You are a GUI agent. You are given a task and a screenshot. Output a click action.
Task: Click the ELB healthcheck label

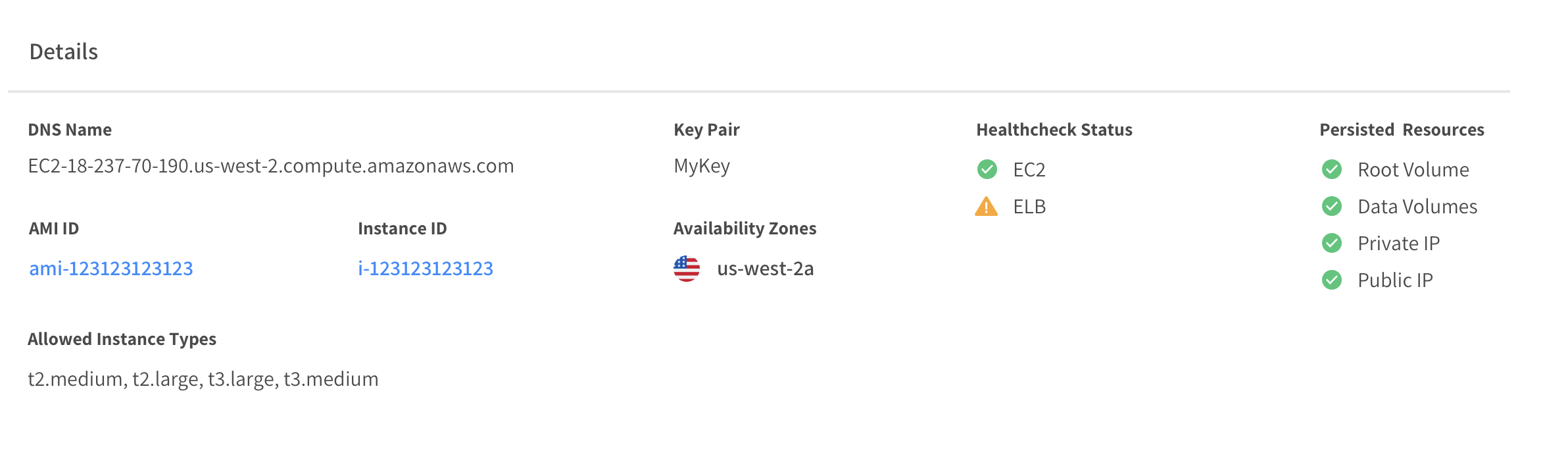pyautogui.click(x=1029, y=207)
